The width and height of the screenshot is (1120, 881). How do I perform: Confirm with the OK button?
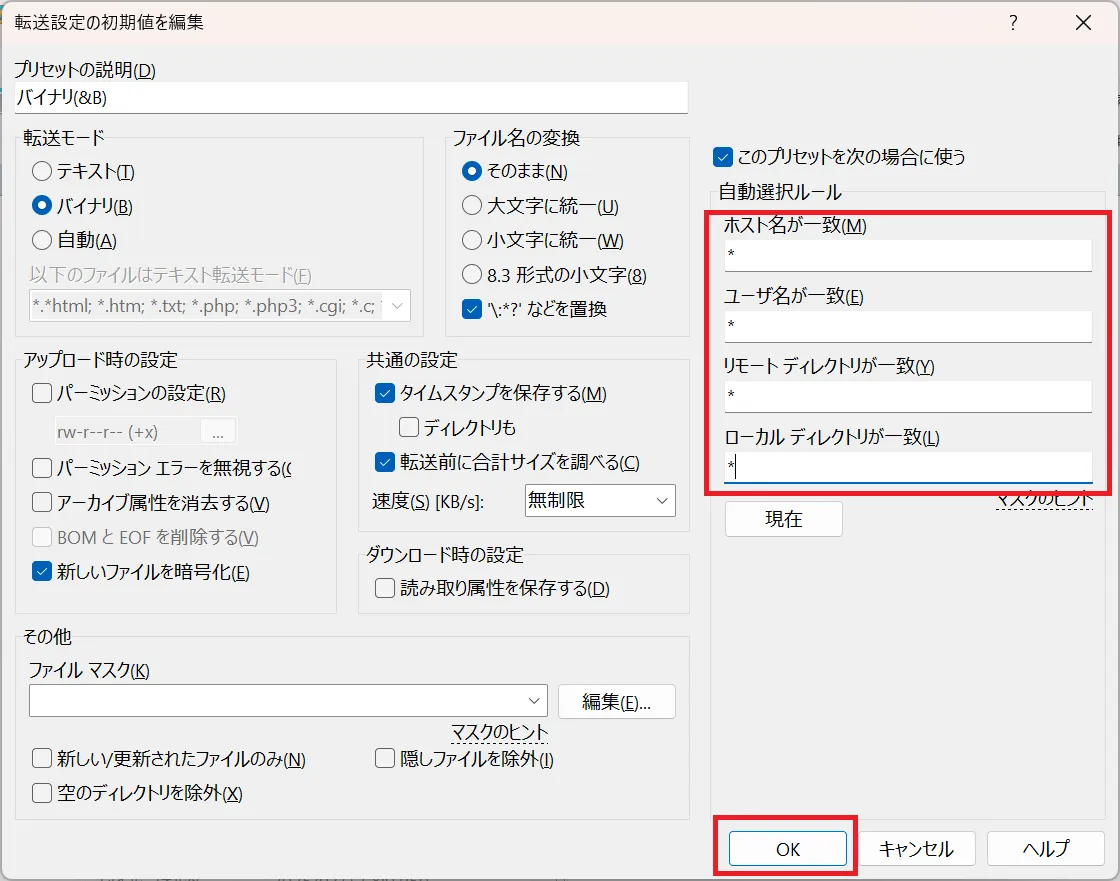(787, 849)
